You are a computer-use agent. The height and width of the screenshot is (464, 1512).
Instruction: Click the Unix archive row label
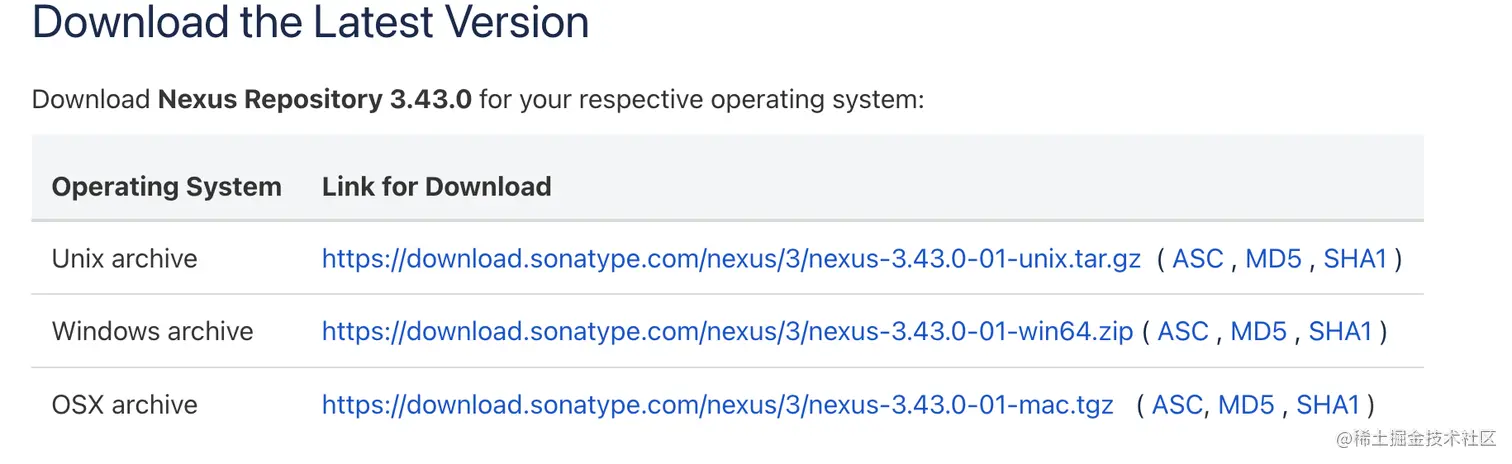124,259
